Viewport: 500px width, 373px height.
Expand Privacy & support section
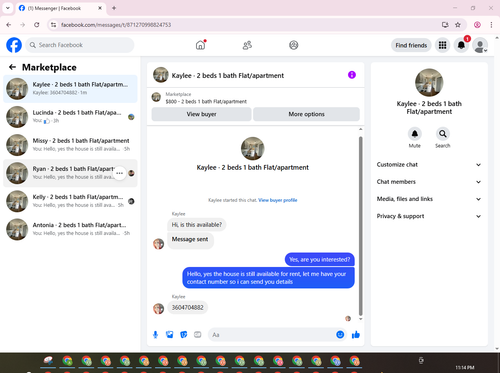(x=429, y=216)
